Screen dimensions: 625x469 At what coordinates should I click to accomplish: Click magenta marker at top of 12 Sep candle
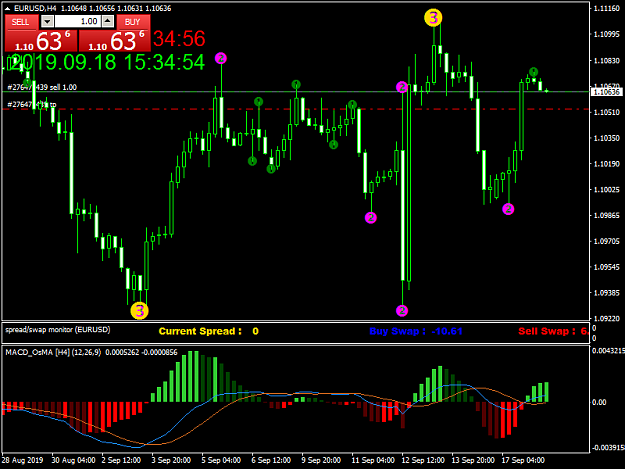[x=402, y=87]
